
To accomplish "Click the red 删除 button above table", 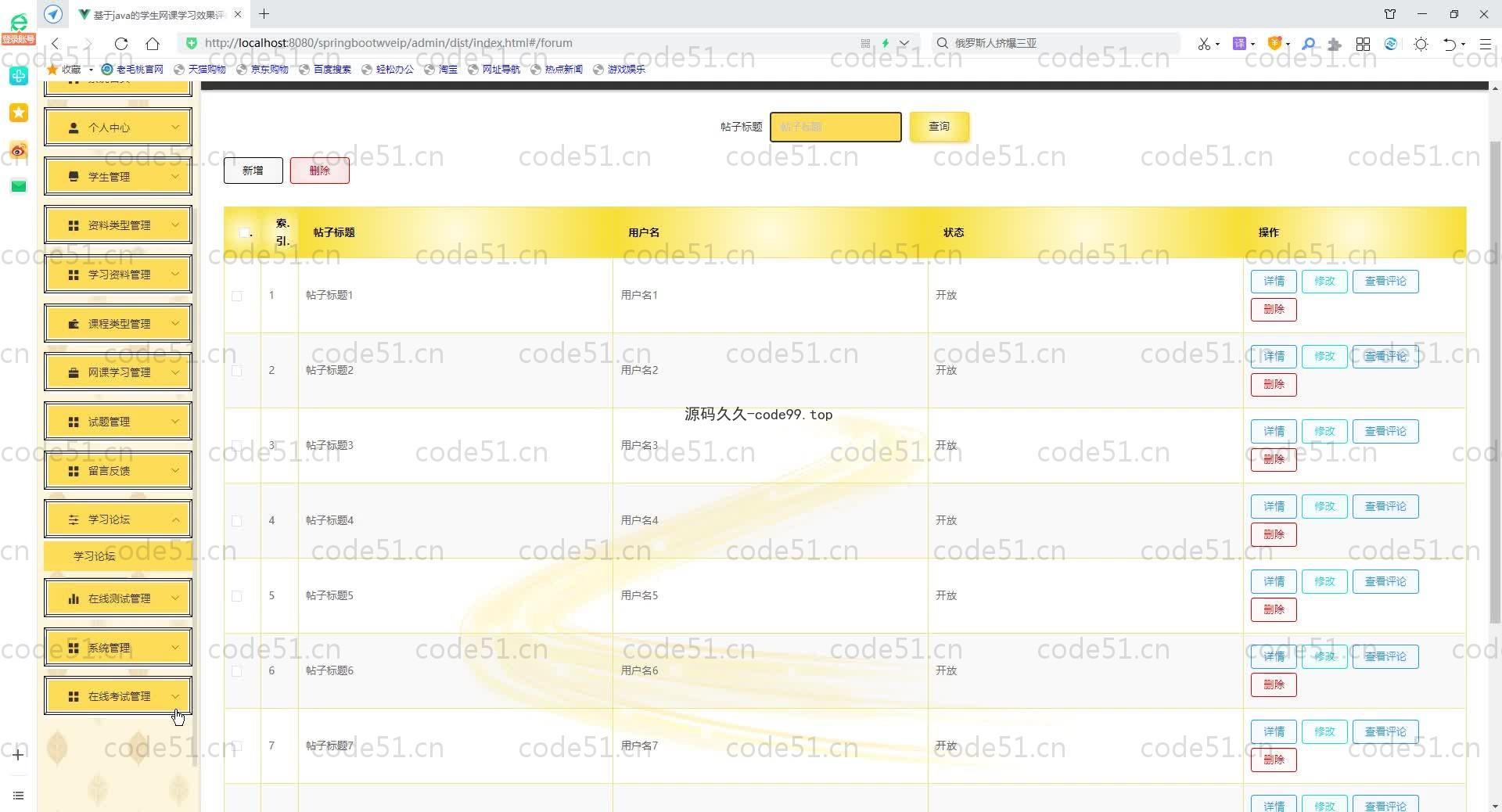I will [319, 171].
